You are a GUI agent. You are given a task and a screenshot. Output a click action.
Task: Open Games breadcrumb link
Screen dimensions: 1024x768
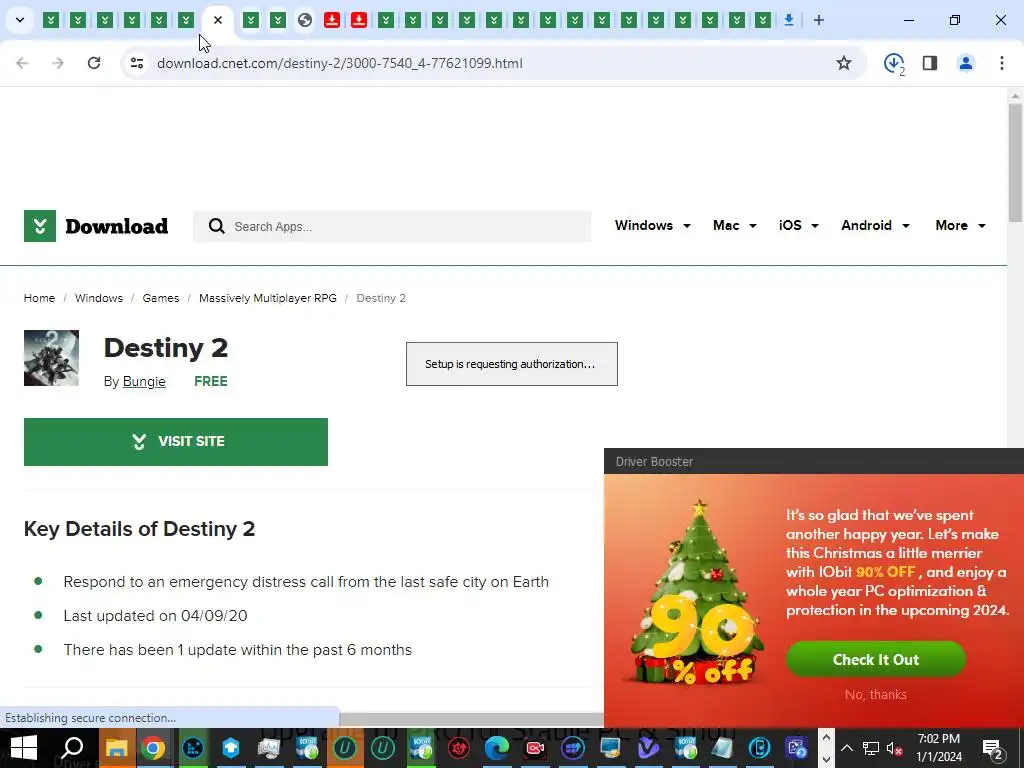[x=161, y=298]
